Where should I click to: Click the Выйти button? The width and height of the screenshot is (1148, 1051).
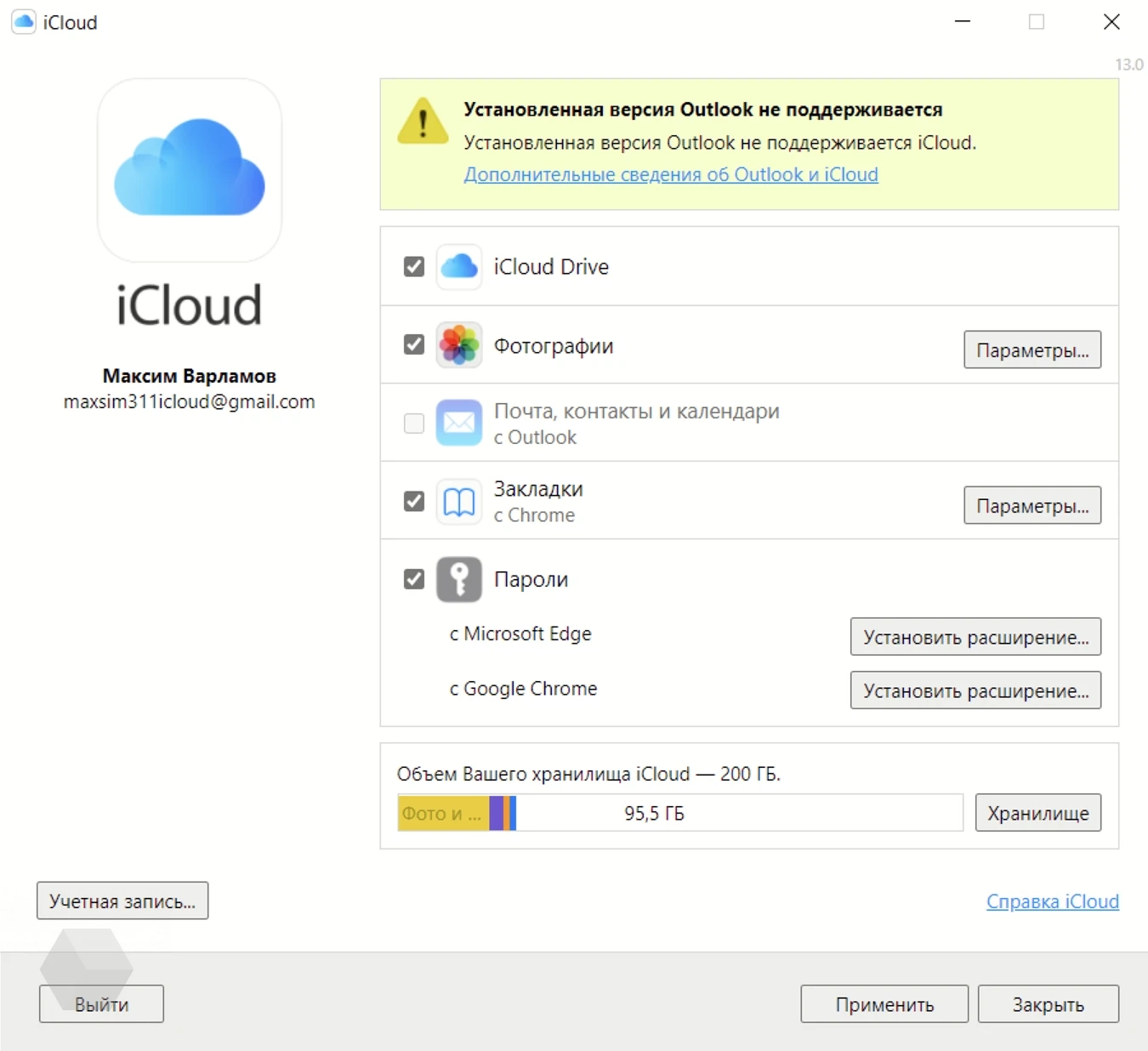[x=101, y=1004]
